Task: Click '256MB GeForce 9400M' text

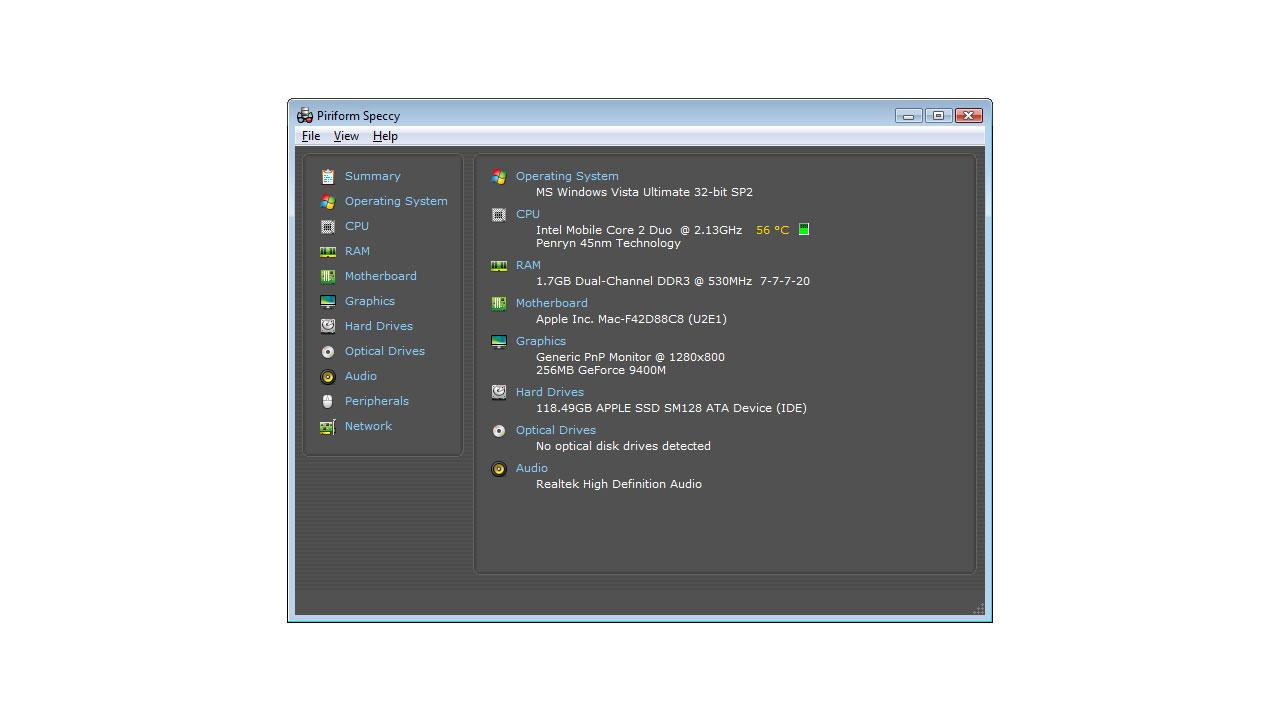Action: tap(601, 370)
